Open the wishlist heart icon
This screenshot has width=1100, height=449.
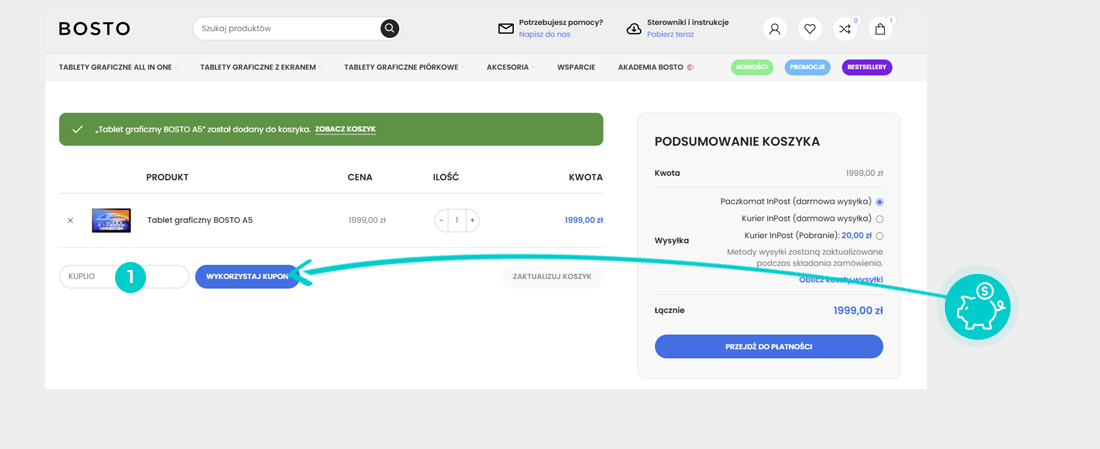810,29
